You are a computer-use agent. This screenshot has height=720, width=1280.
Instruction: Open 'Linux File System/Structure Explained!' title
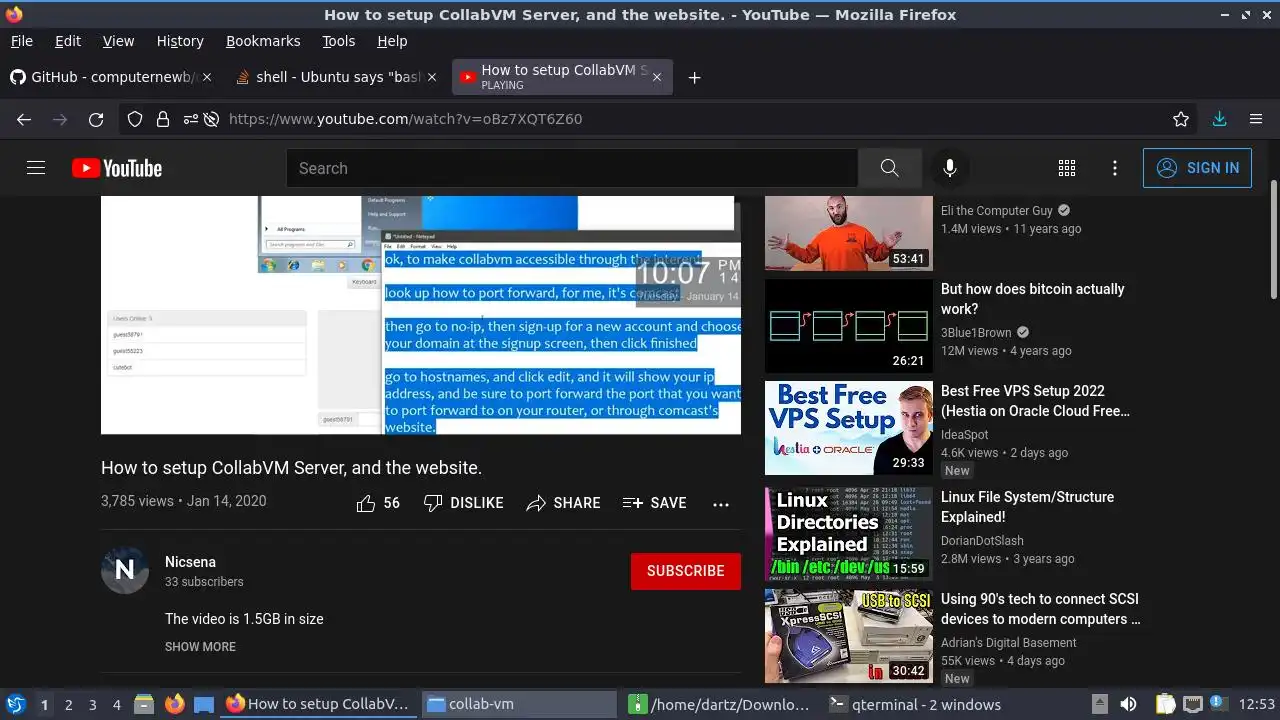[1027, 507]
